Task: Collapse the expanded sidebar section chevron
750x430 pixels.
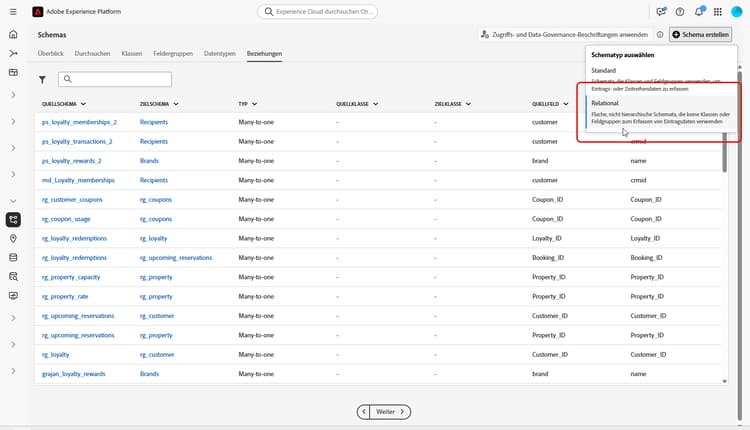Action: [13, 201]
